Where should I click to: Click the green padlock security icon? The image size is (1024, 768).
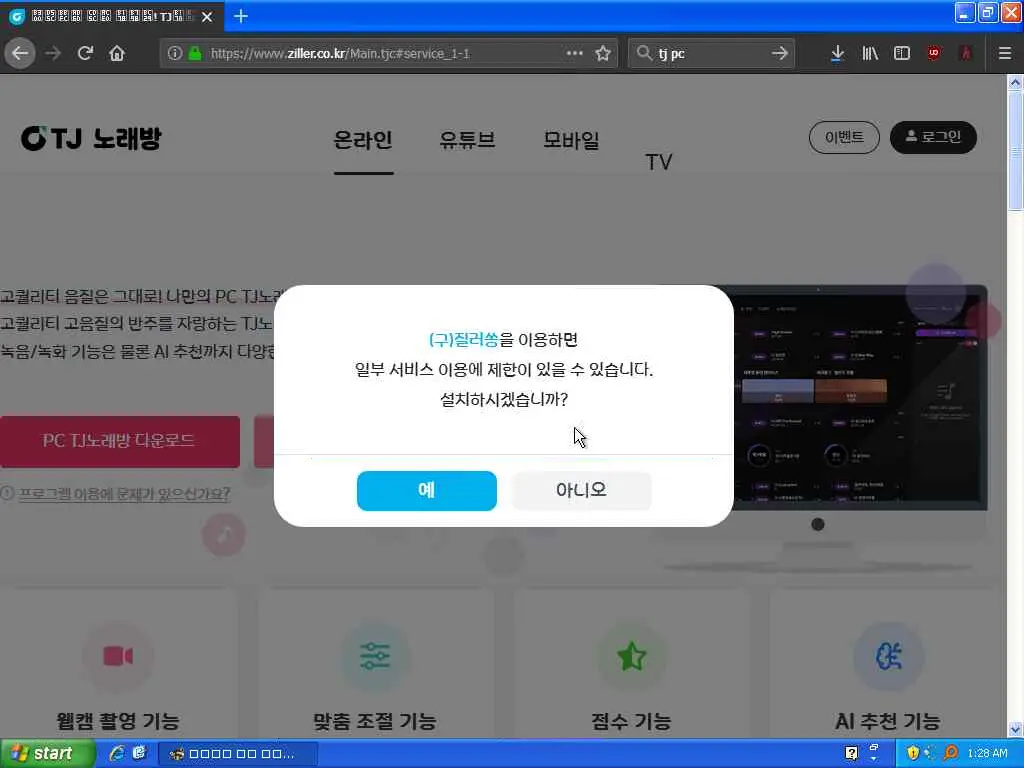click(195, 53)
